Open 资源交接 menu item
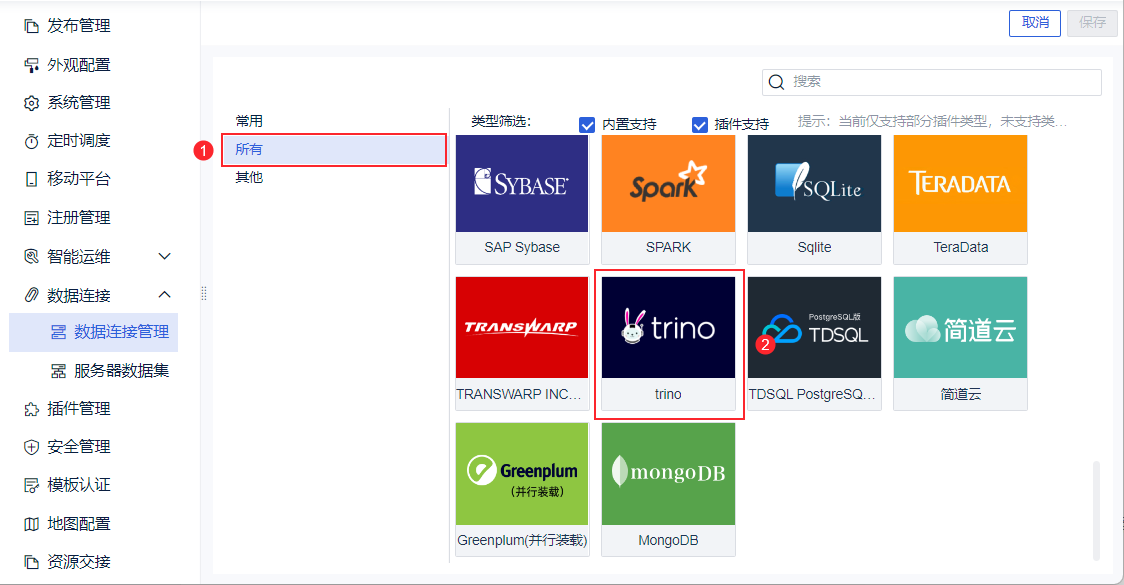Screen dimensions: 1124x585 pyautogui.click(x=79, y=562)
